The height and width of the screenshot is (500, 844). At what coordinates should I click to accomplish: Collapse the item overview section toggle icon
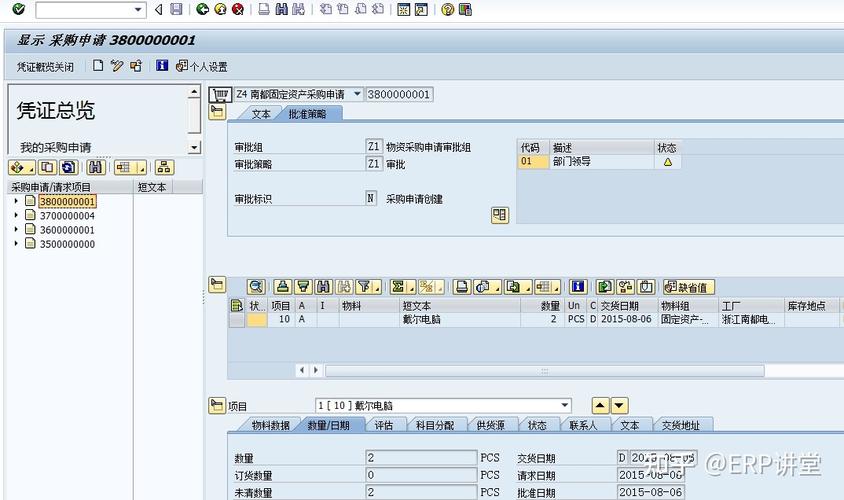pyautogui.click(x=217, y=284)
